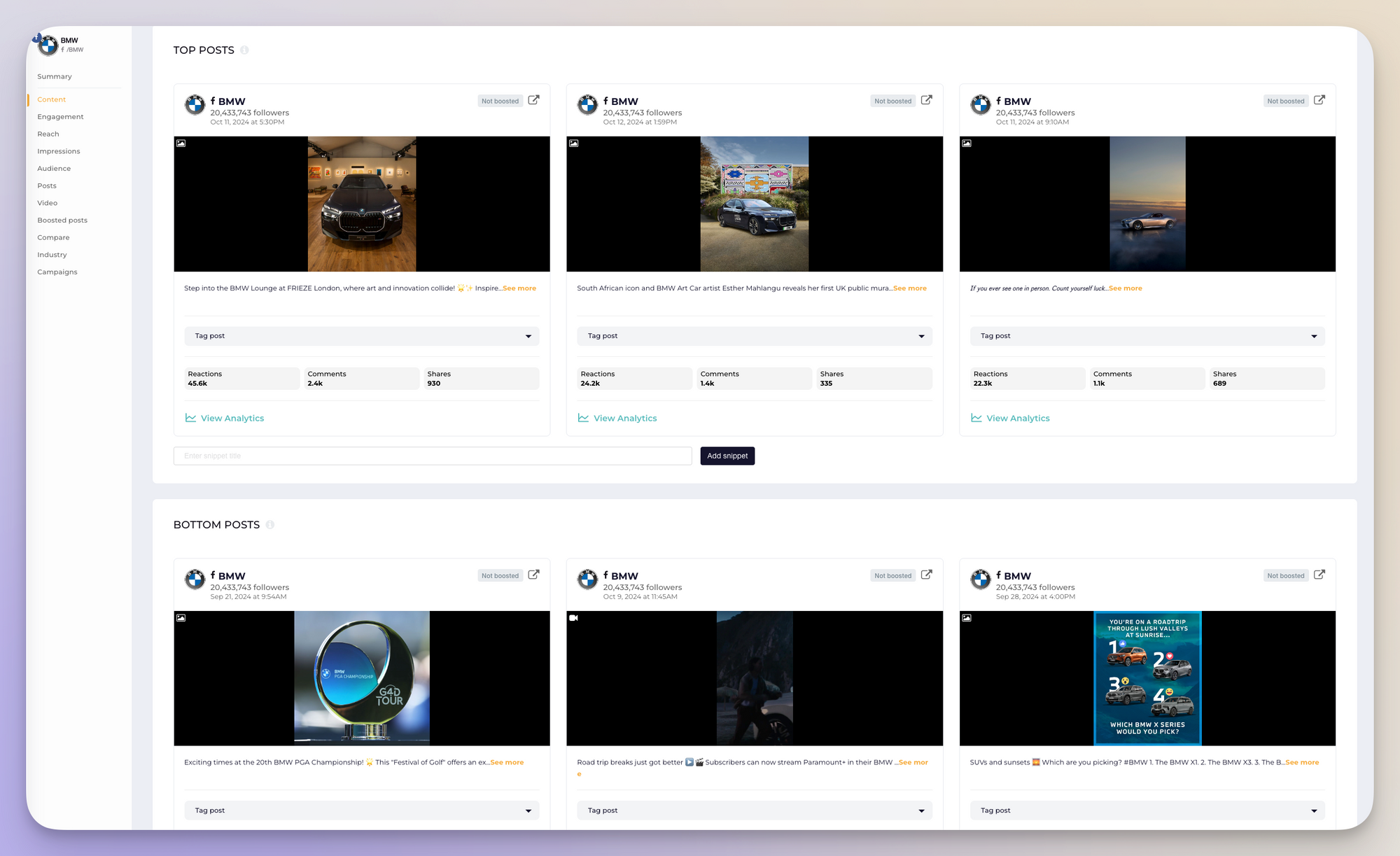Expand Tag post dropdown on SUVs and sunsets post

(x=1147, y=811)
